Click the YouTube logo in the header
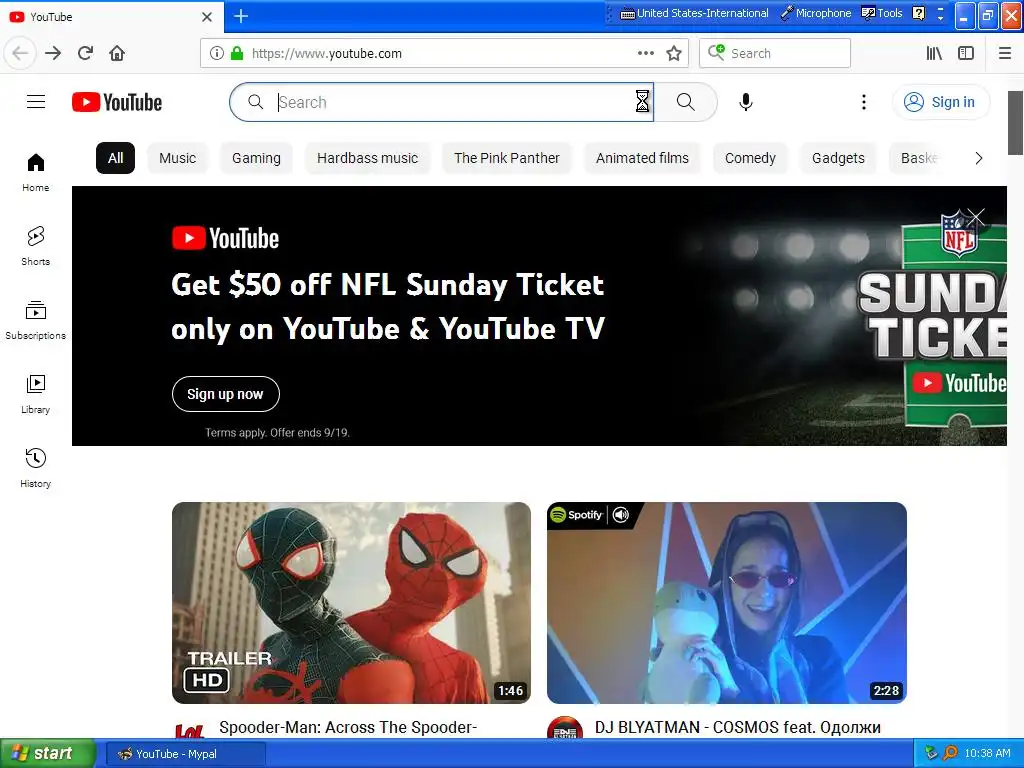Viewport: 1024px width, 768px height. tap(117, 102)
